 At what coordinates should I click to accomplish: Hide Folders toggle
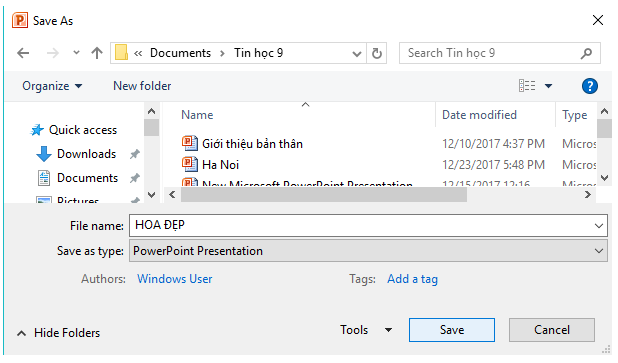58,333
